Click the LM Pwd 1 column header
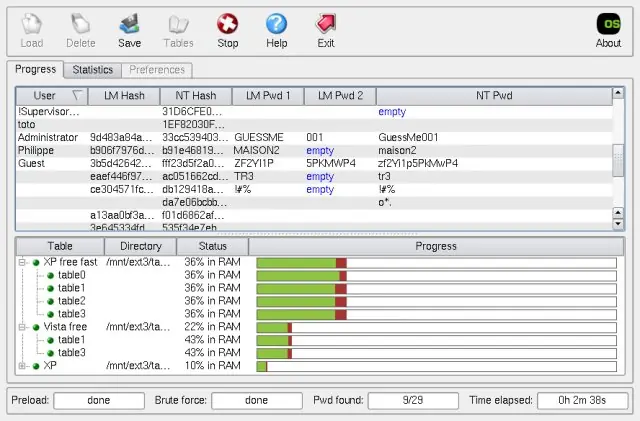Image resolution: width=640 pixels, height=421 pixels. (268, 96)
